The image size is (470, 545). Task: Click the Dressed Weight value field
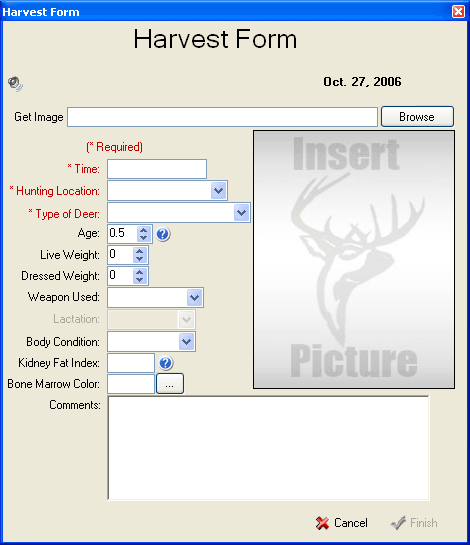point(120,276)
